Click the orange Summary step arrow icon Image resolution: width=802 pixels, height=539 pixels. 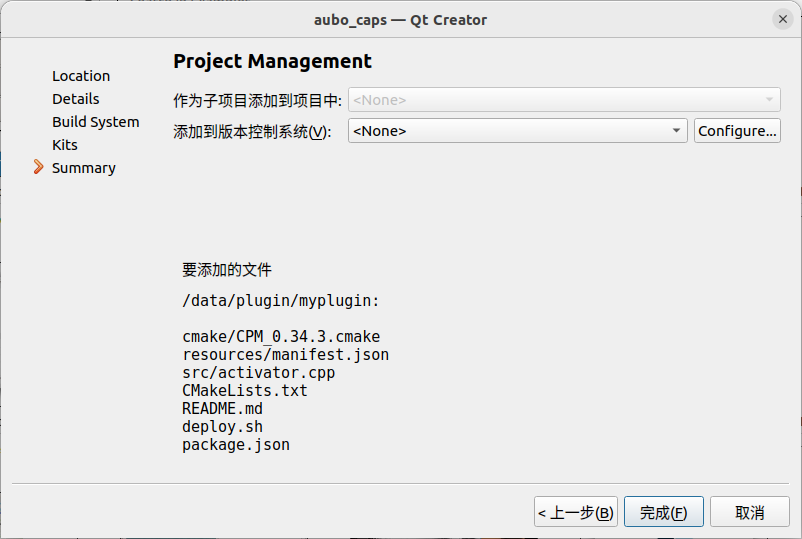coord(38,167)
